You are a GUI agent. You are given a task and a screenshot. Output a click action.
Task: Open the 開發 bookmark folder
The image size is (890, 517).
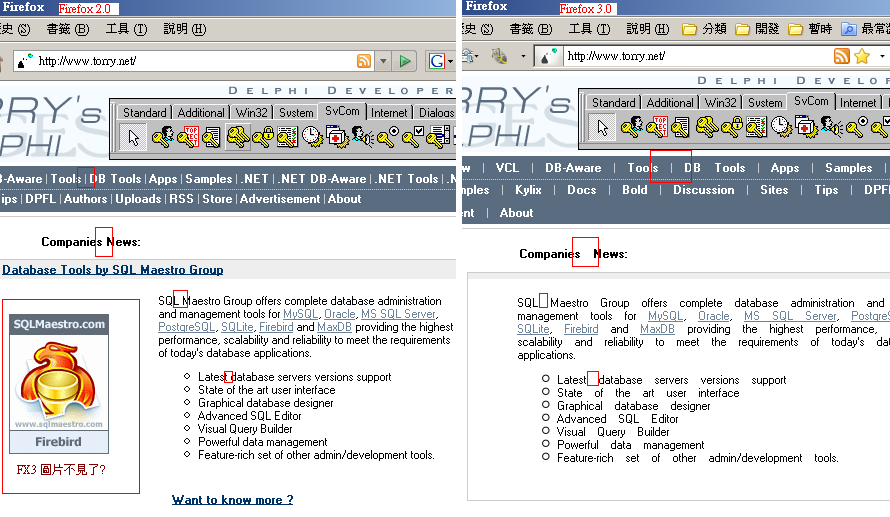coord(757,29)
